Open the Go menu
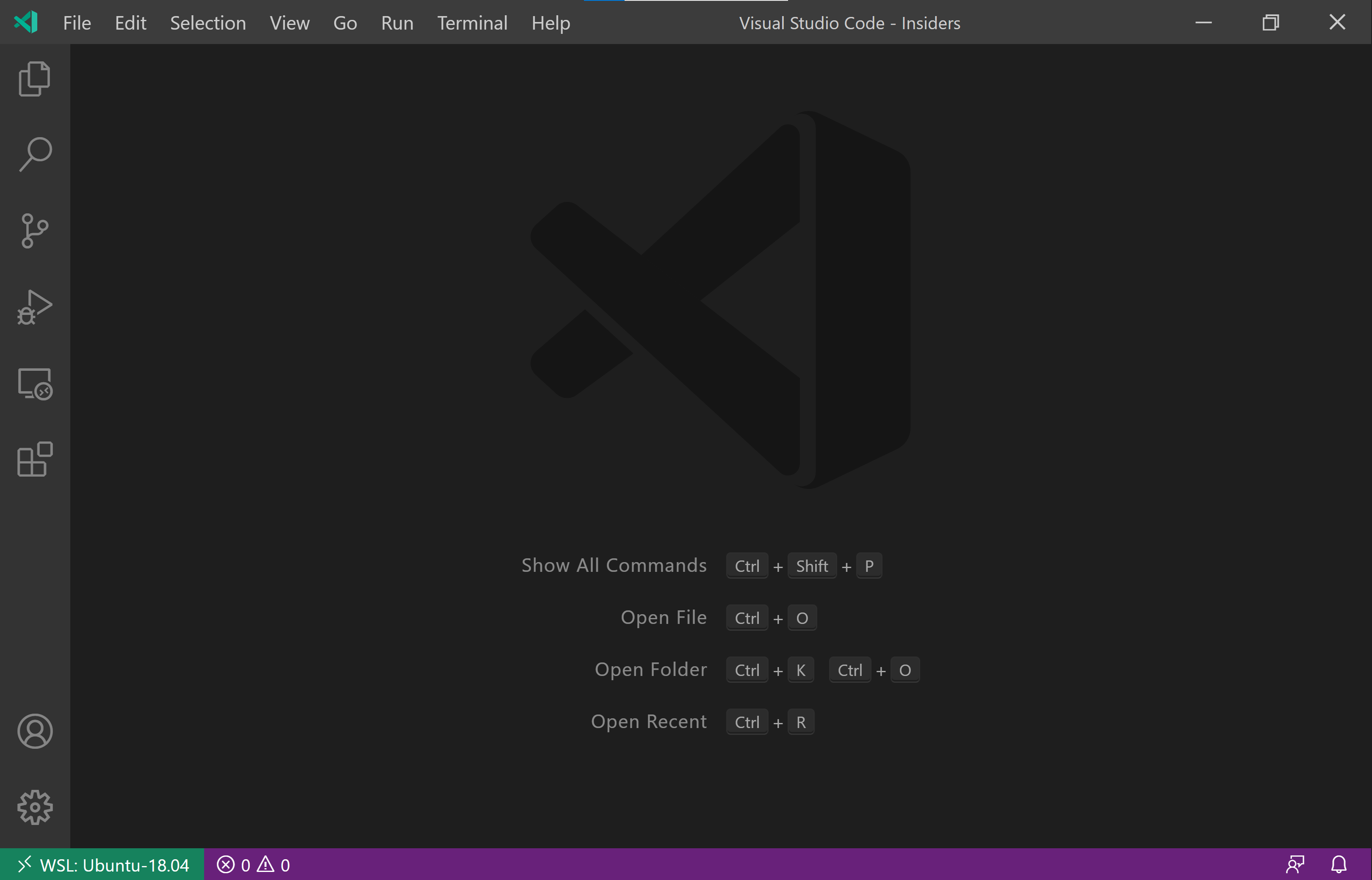 [x=345, y=23]
